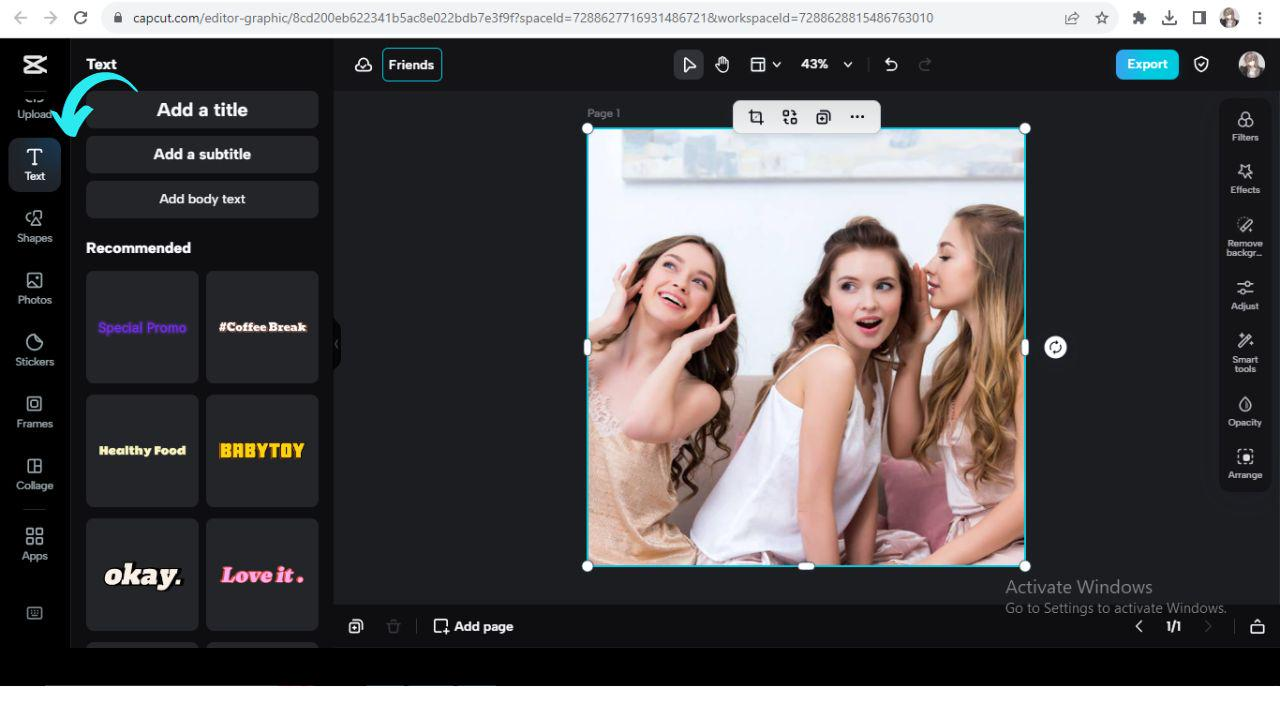Screen dimensions: 1280x720
Task: Open the Adjust settings
Action: pyautogui.click(x=1244, y=294)
